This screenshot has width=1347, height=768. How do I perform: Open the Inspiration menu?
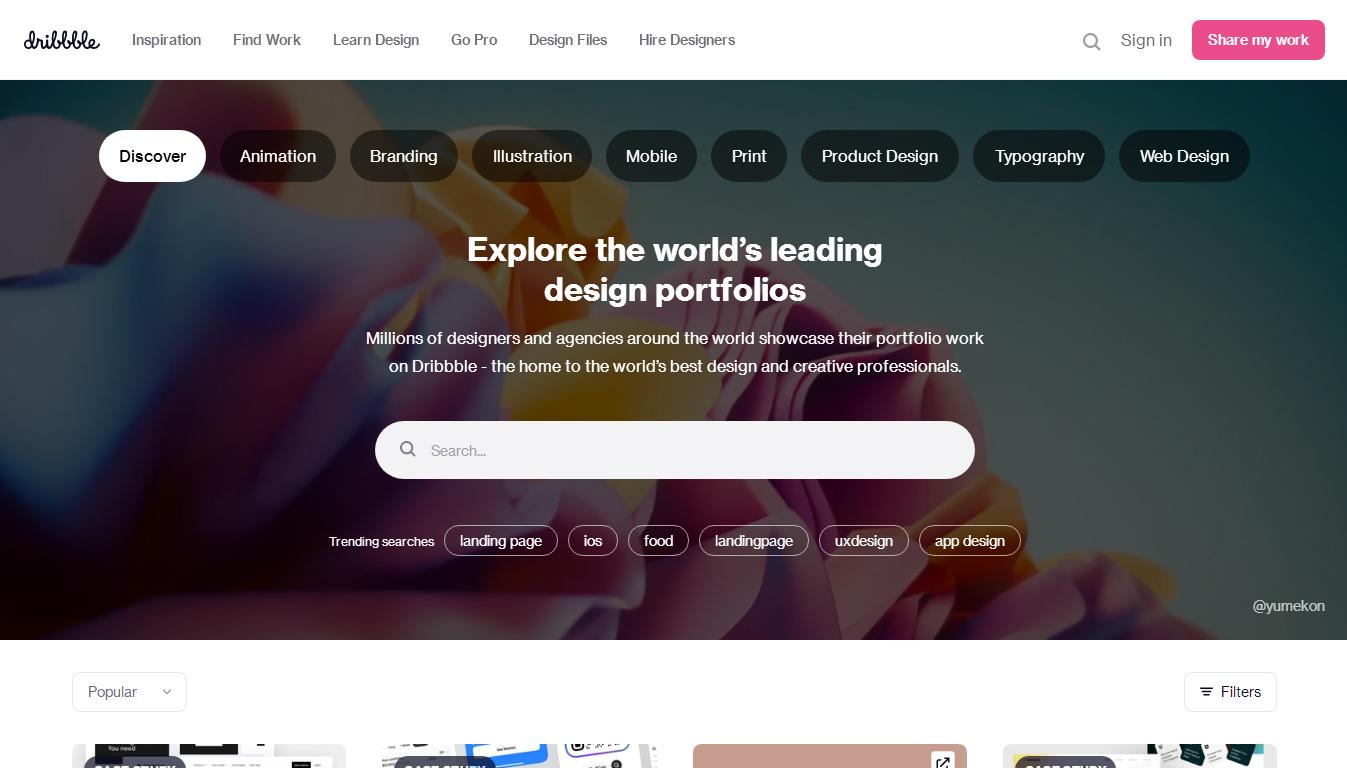166,40
